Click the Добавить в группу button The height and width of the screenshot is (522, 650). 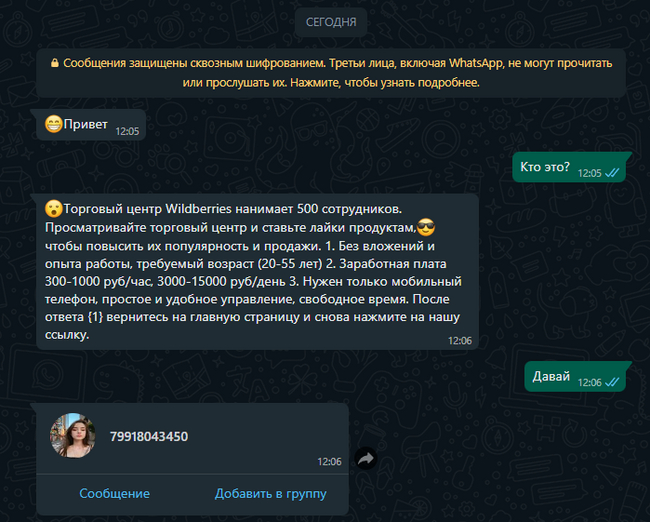click(271, 493)
